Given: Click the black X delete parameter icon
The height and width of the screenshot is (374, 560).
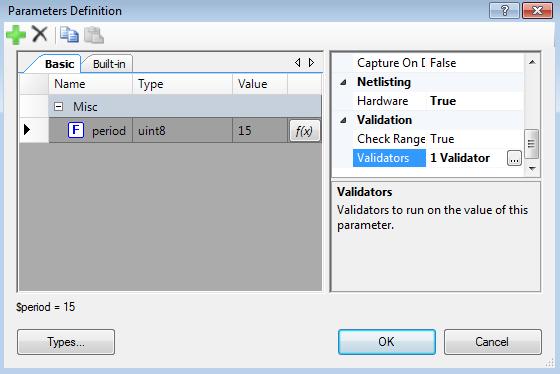Looking at the screenshot, I should (40, 34).
